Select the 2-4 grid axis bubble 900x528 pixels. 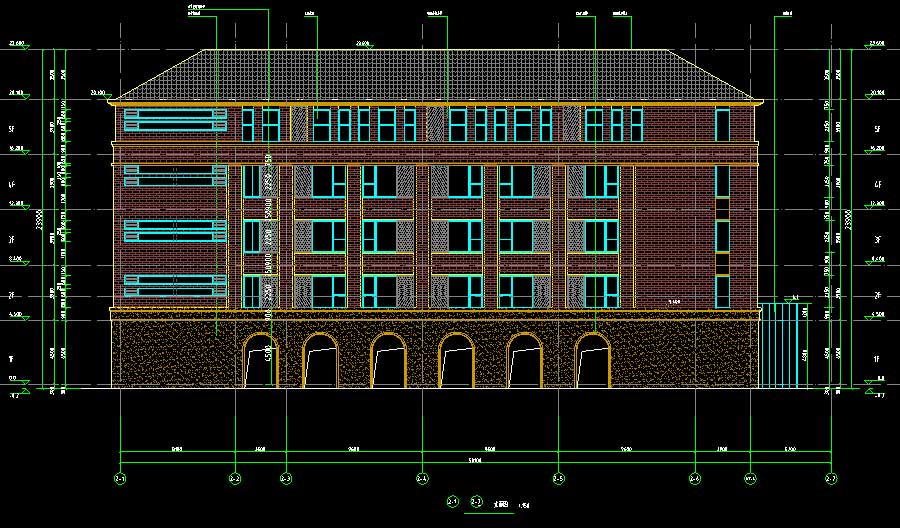[421, 479]
